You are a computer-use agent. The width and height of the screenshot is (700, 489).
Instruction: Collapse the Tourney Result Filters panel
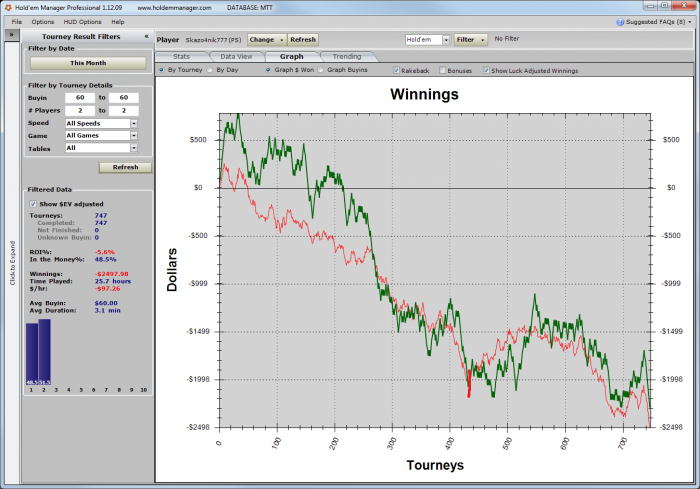point(146,36)
